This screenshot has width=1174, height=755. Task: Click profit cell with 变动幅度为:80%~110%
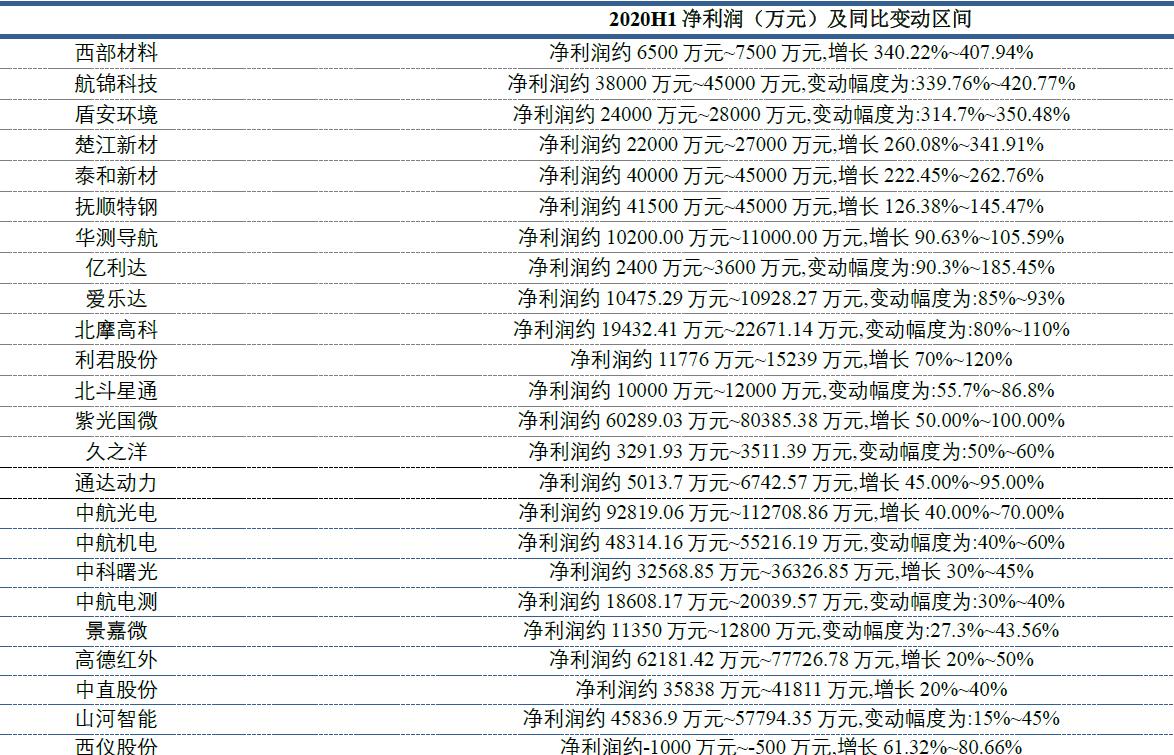point(791,330)
